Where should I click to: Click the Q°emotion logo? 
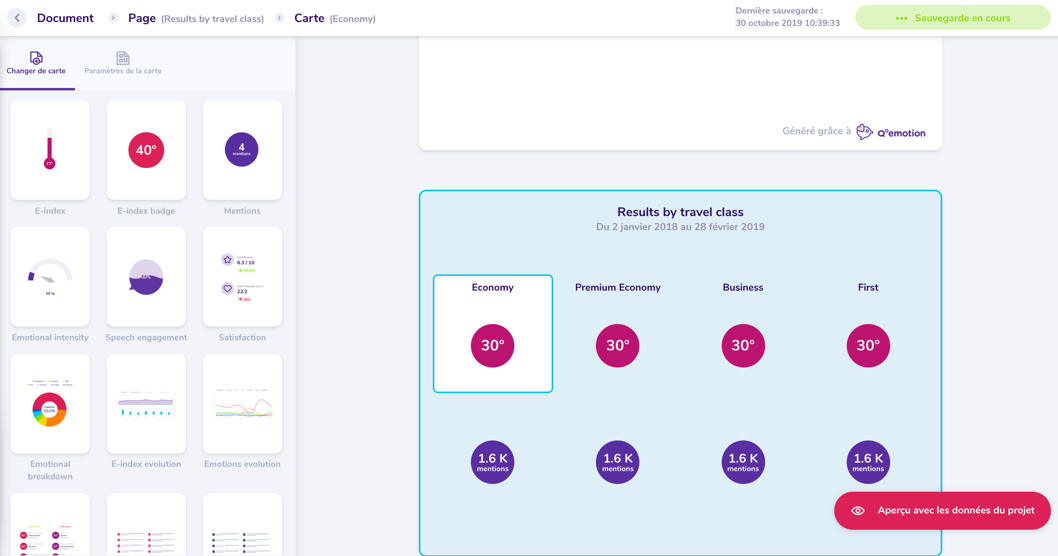891,132
